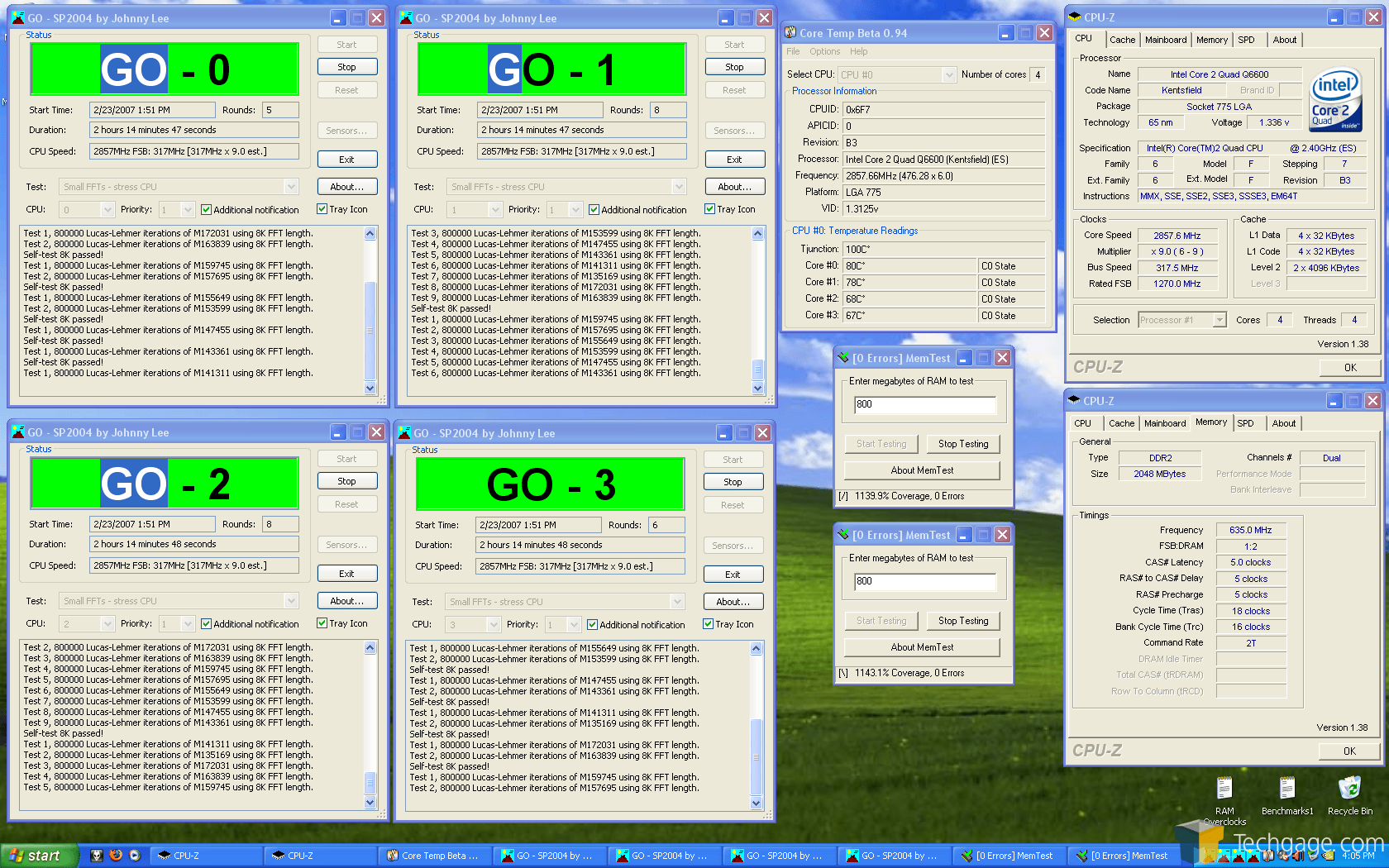This screenshot has height=868, width=1389.
Task: Click the Intel Core 2 Quad logo in CPU-Z
Action: (x=1336, y=100)
